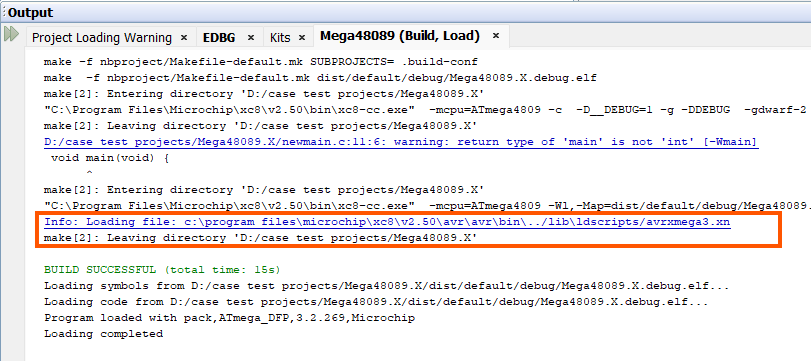Viewport: 811px width, 361px height.
Task: Click the make line ending Mega48089.X.debug.elf
Action: [320, 78]
